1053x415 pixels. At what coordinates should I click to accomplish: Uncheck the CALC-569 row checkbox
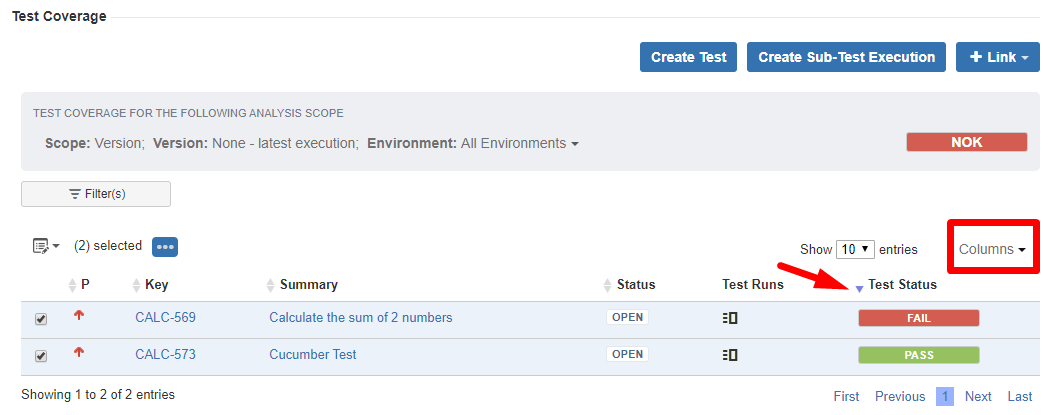coord(41,320)
